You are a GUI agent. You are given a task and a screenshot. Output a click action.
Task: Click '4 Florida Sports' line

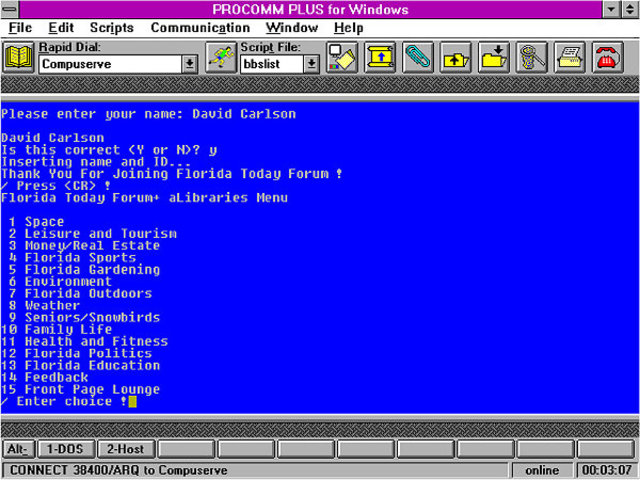pyautogui.click(x=72, y=258)
